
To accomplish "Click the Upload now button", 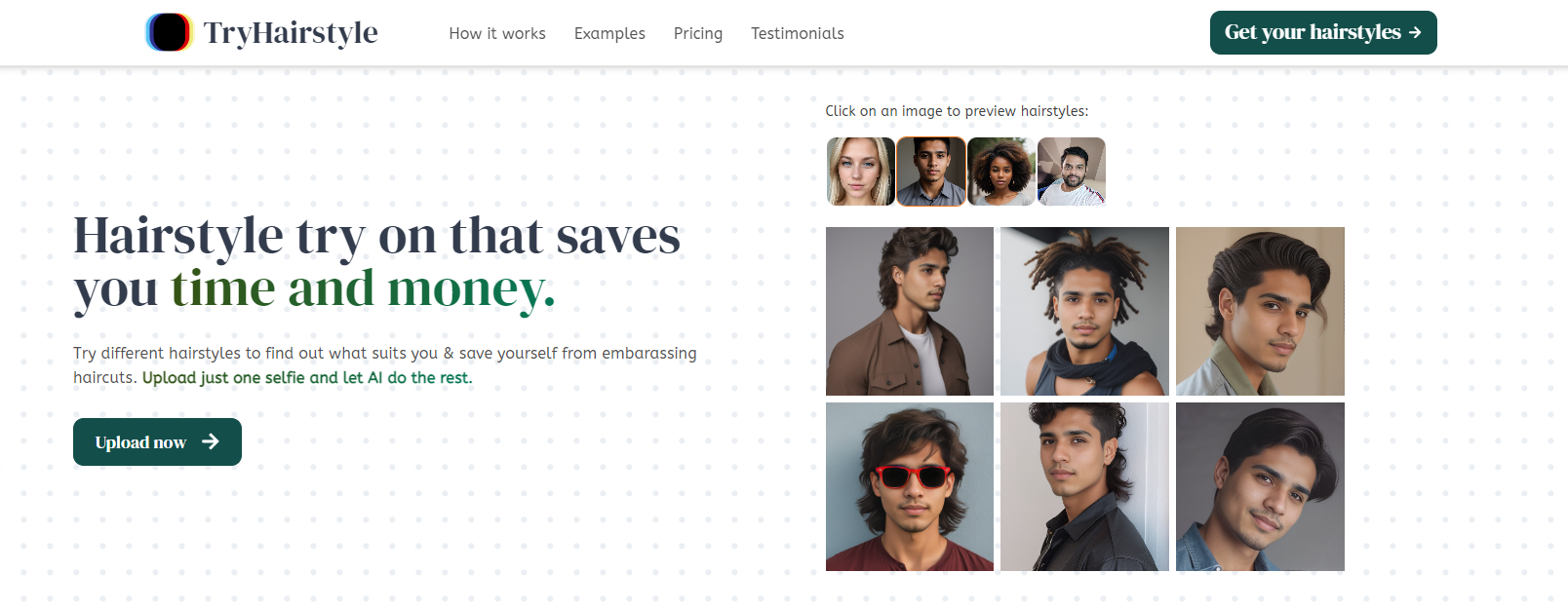I will pyautogui.click(x=157, y=441).
